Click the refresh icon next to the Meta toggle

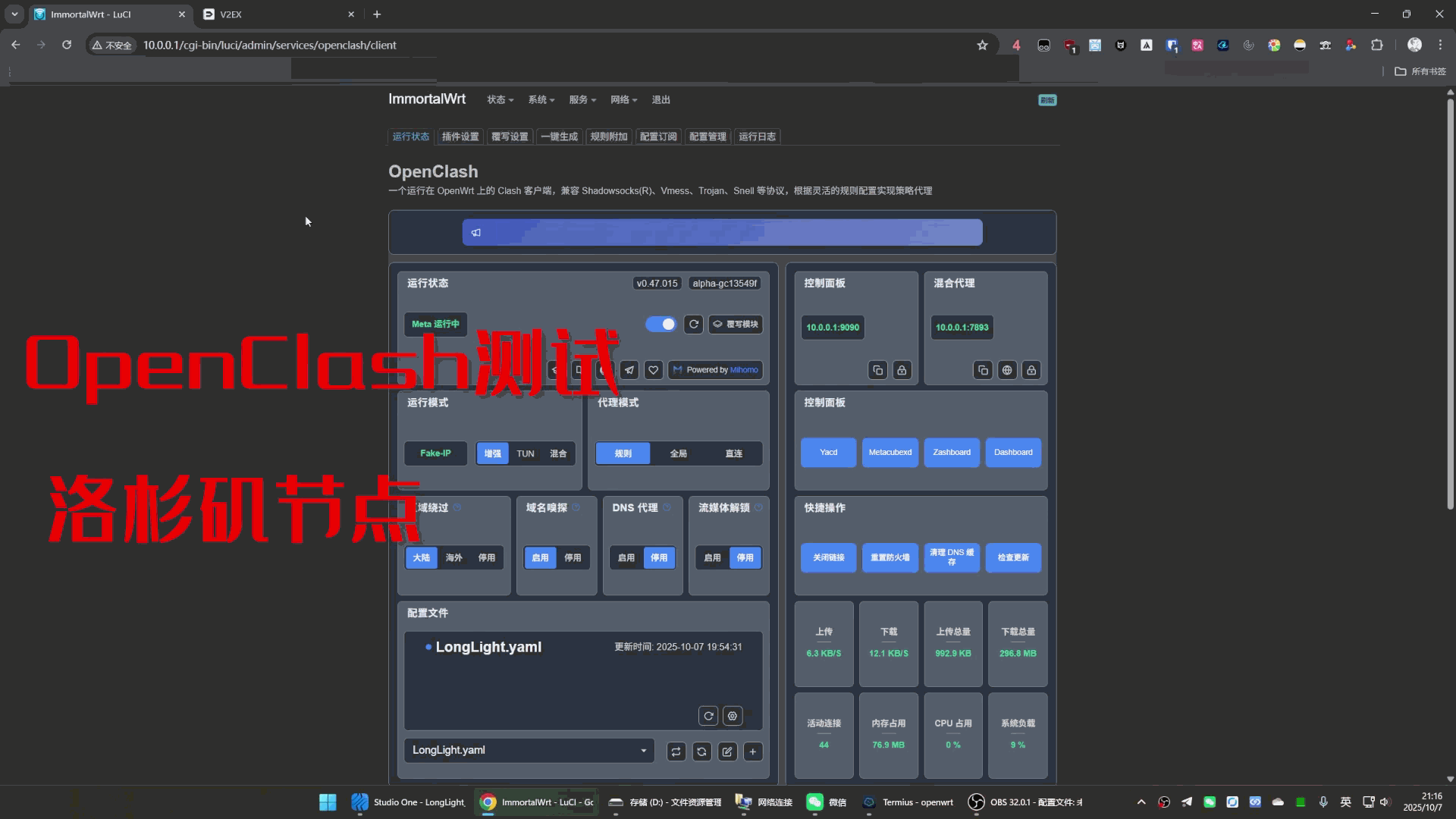click(x=693, y=324)
